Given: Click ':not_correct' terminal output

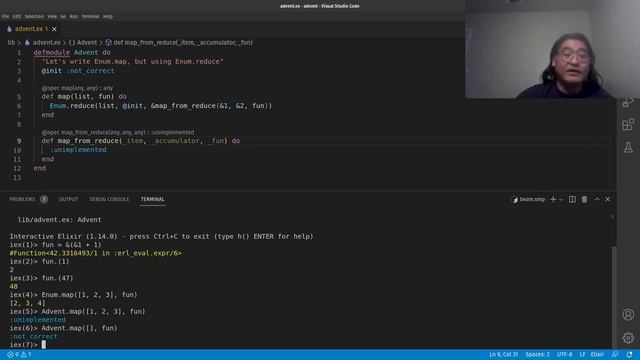Looking at the screenshot, I should coord(33,336).
